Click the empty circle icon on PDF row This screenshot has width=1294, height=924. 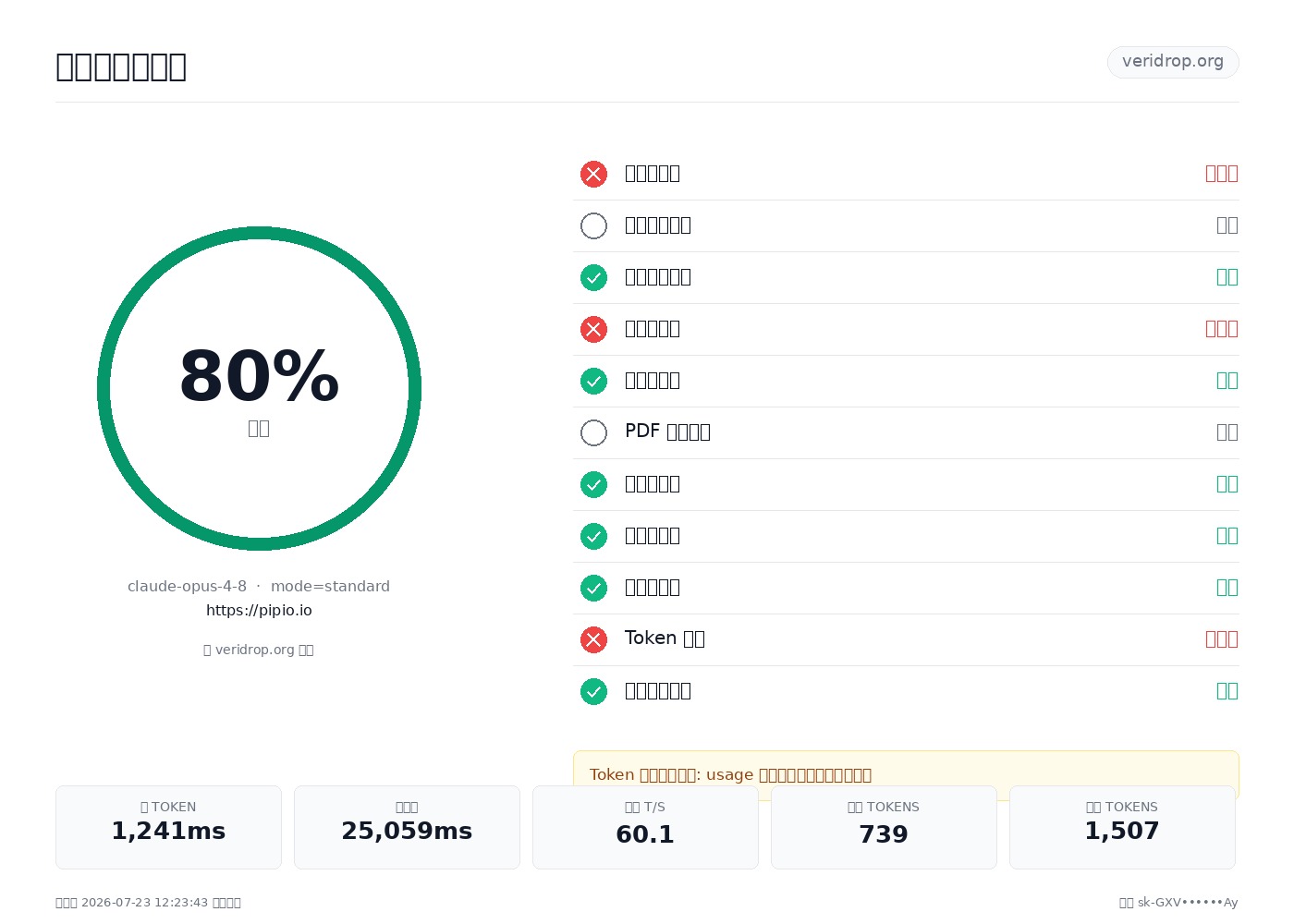[x=593, y=432]
